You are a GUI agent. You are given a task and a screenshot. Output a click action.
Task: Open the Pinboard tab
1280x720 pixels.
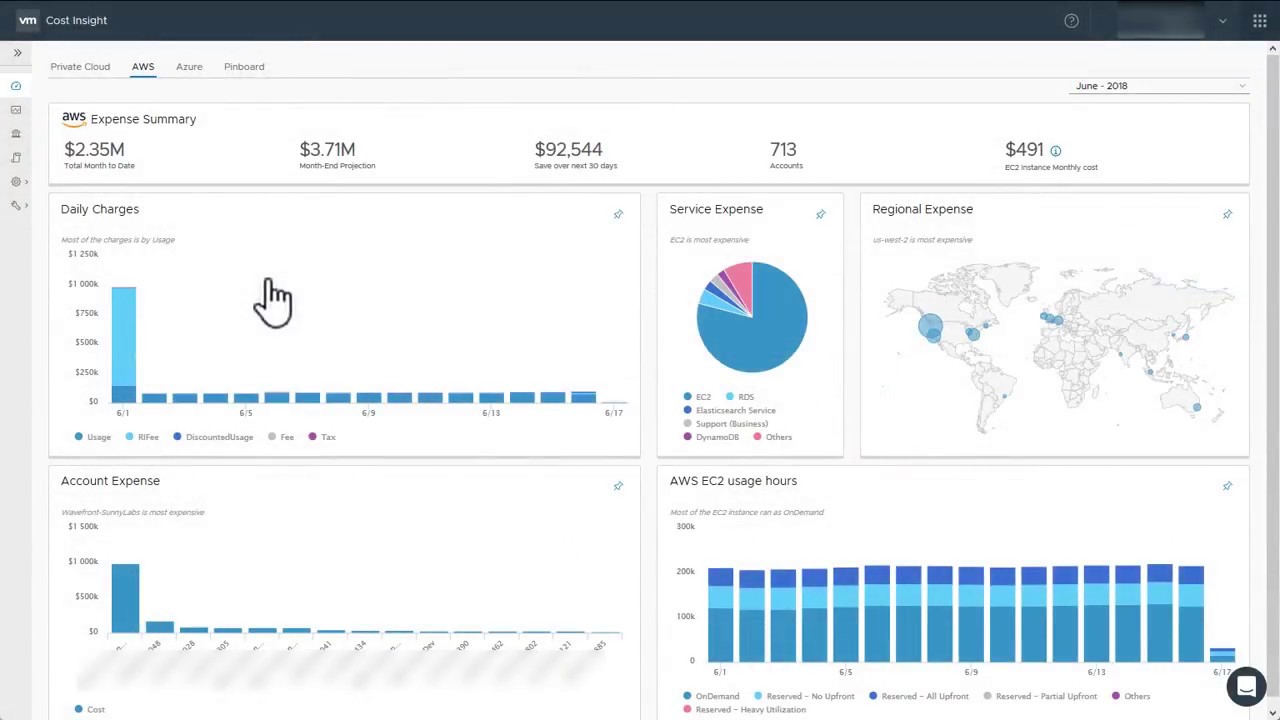[x=244, y=67]
